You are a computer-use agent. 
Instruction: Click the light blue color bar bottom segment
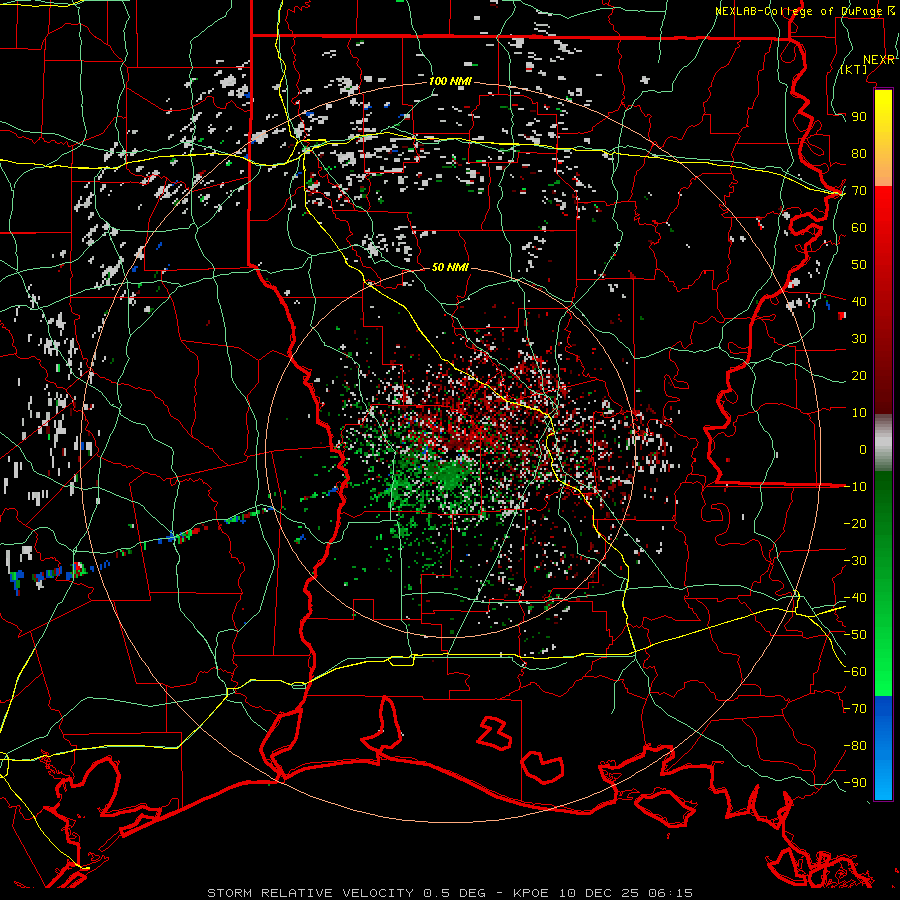point(883,778)
